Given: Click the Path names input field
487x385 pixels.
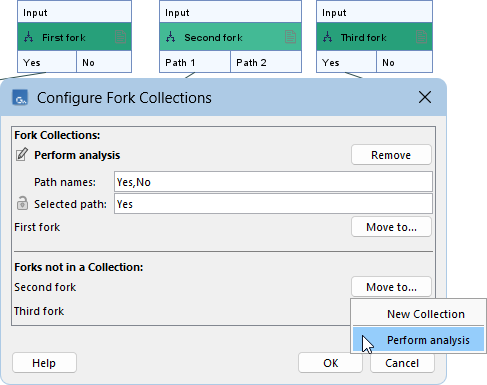Looking at the screenshot, I should pos(273,182).
